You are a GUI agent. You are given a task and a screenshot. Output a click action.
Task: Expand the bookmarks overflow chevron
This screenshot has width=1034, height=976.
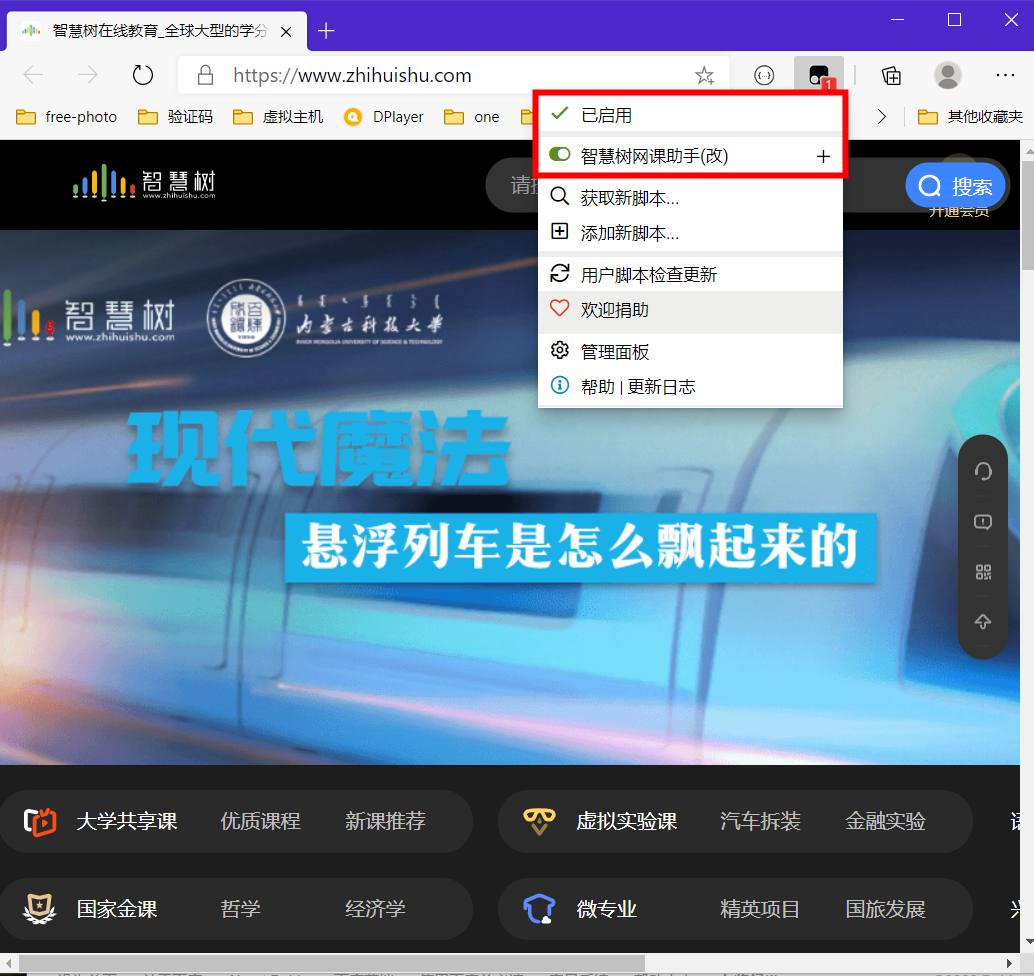coord(882,117)
